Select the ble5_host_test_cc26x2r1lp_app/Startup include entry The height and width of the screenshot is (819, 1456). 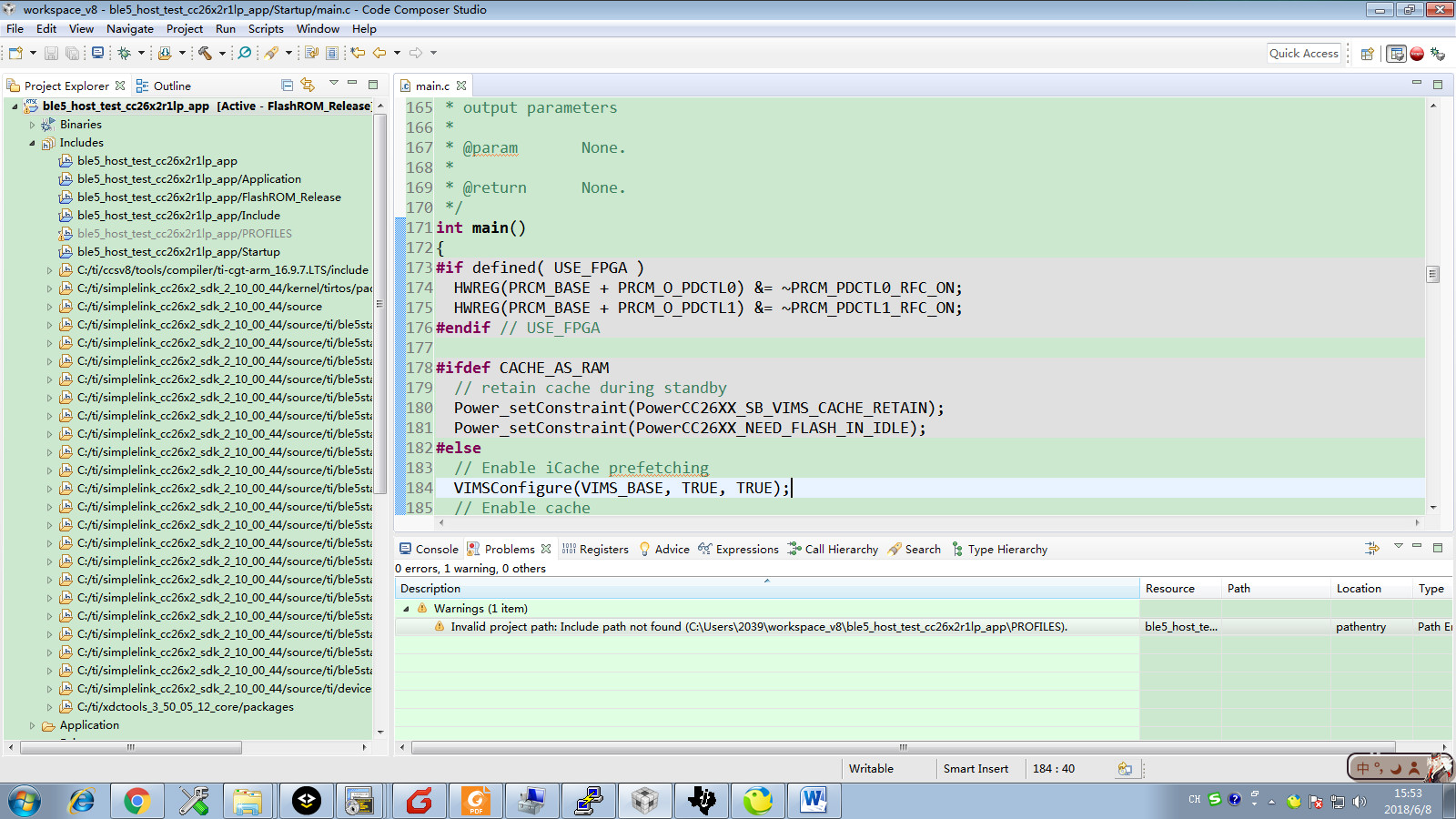(178, 252)
